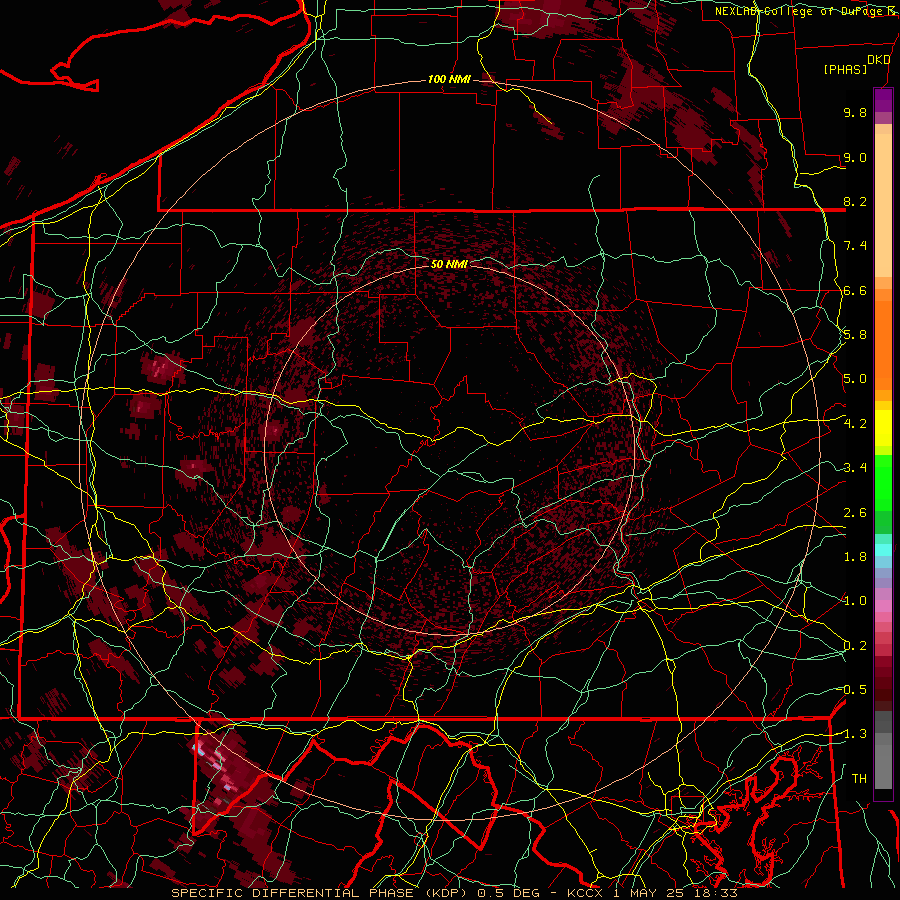Image resolution: width=900 pixels, height=900 pixels.
Task: Click the 1.0 scale value
Action: (855, 601)
